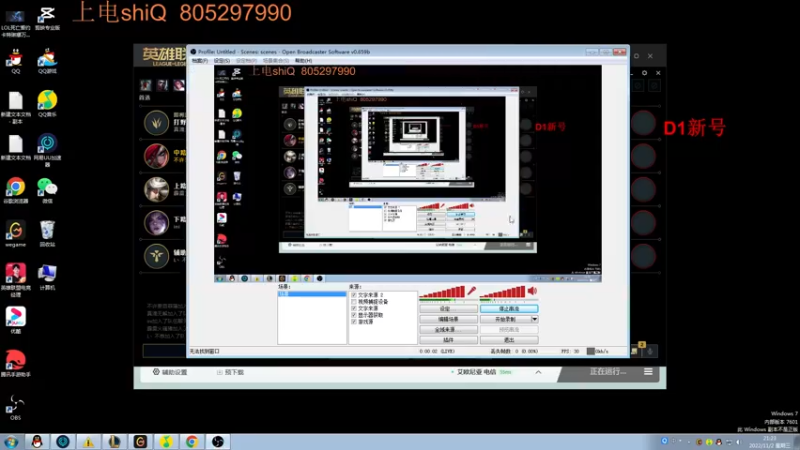Open QQ penguin from the taskbar
The image size is (800, 450).
[37, 441]
